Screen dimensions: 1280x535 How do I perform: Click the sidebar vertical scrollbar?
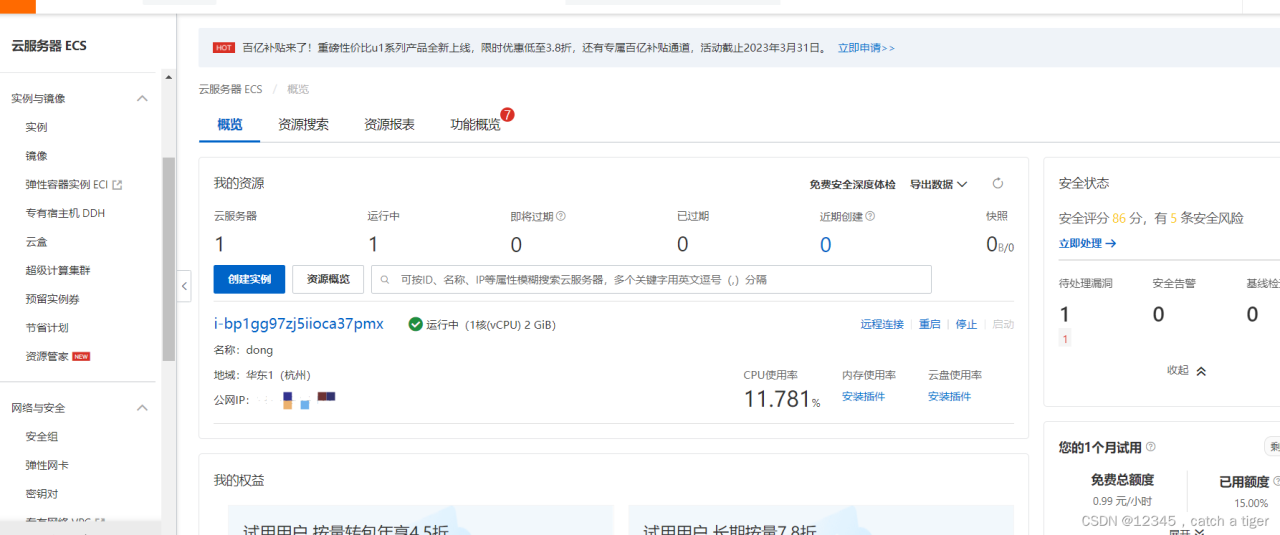click(x=168, y=260)
